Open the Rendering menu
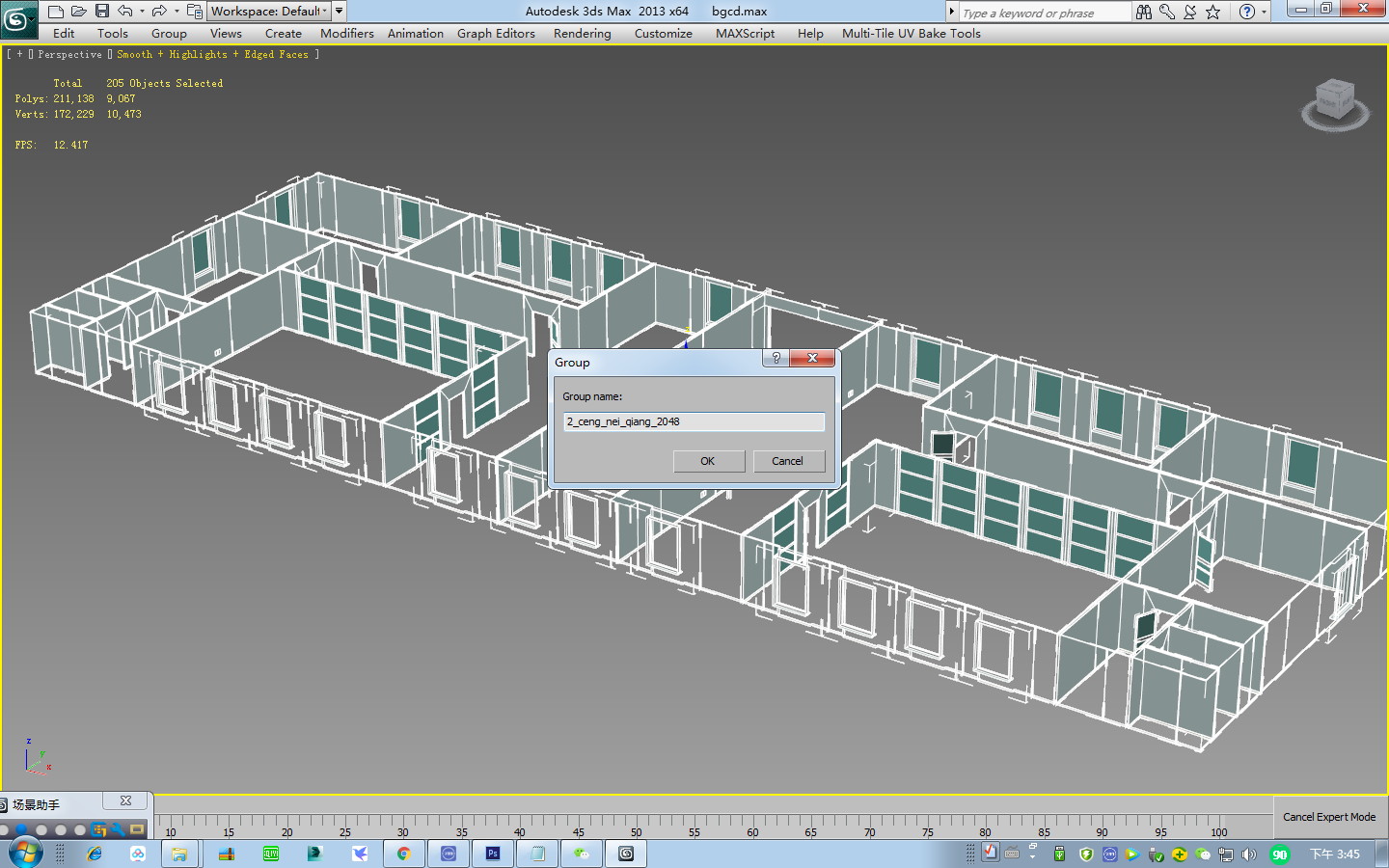The image size is (1389, 868). click(583, 33)
